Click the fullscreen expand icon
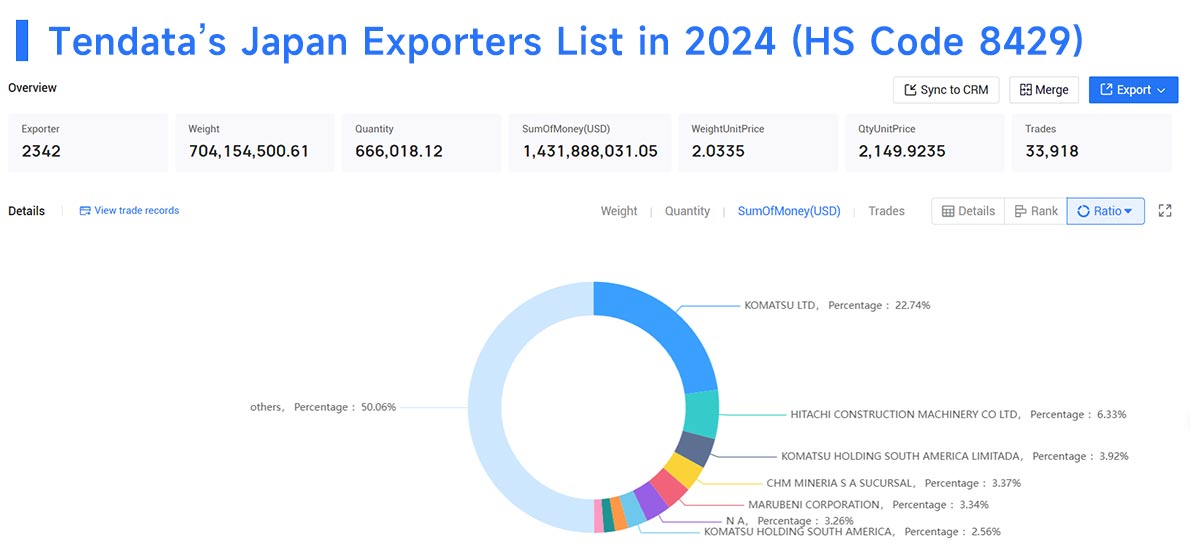Screen dimensions: 1190x555 pos(1165,211)
